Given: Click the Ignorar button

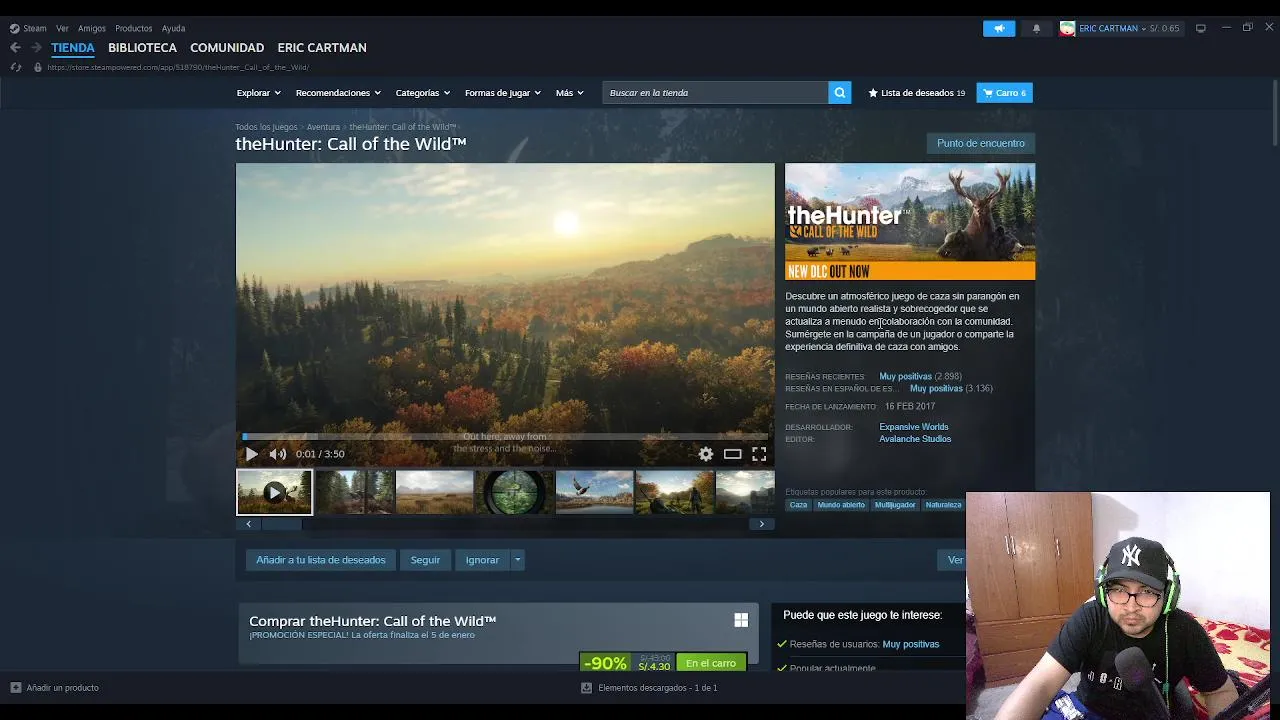Looking at the screenshot, I should (x=482, y=560).
